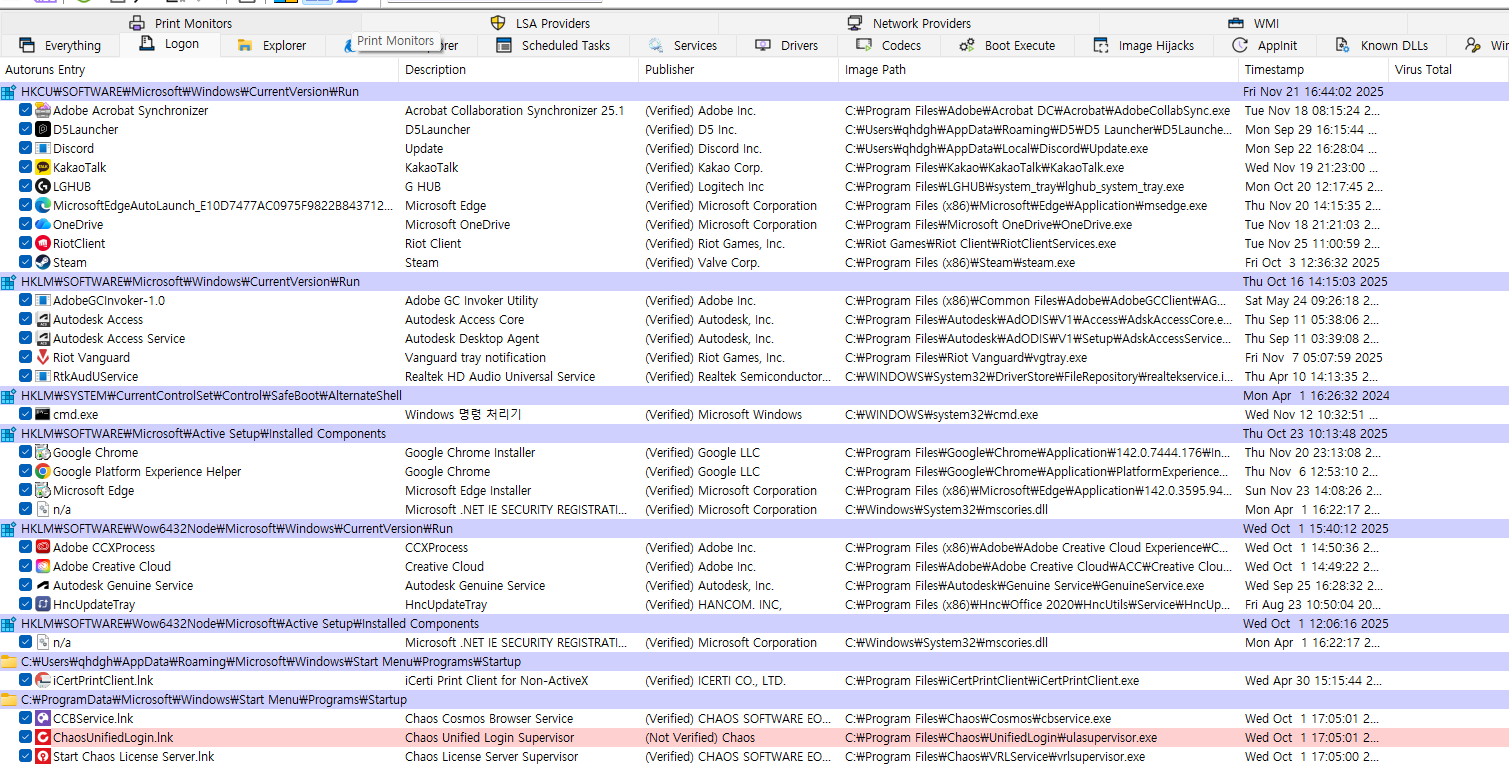The width and height of the screenshot is (1509, 767).
Task: Switch to the Boot Execute tab
Action: 1007,45
